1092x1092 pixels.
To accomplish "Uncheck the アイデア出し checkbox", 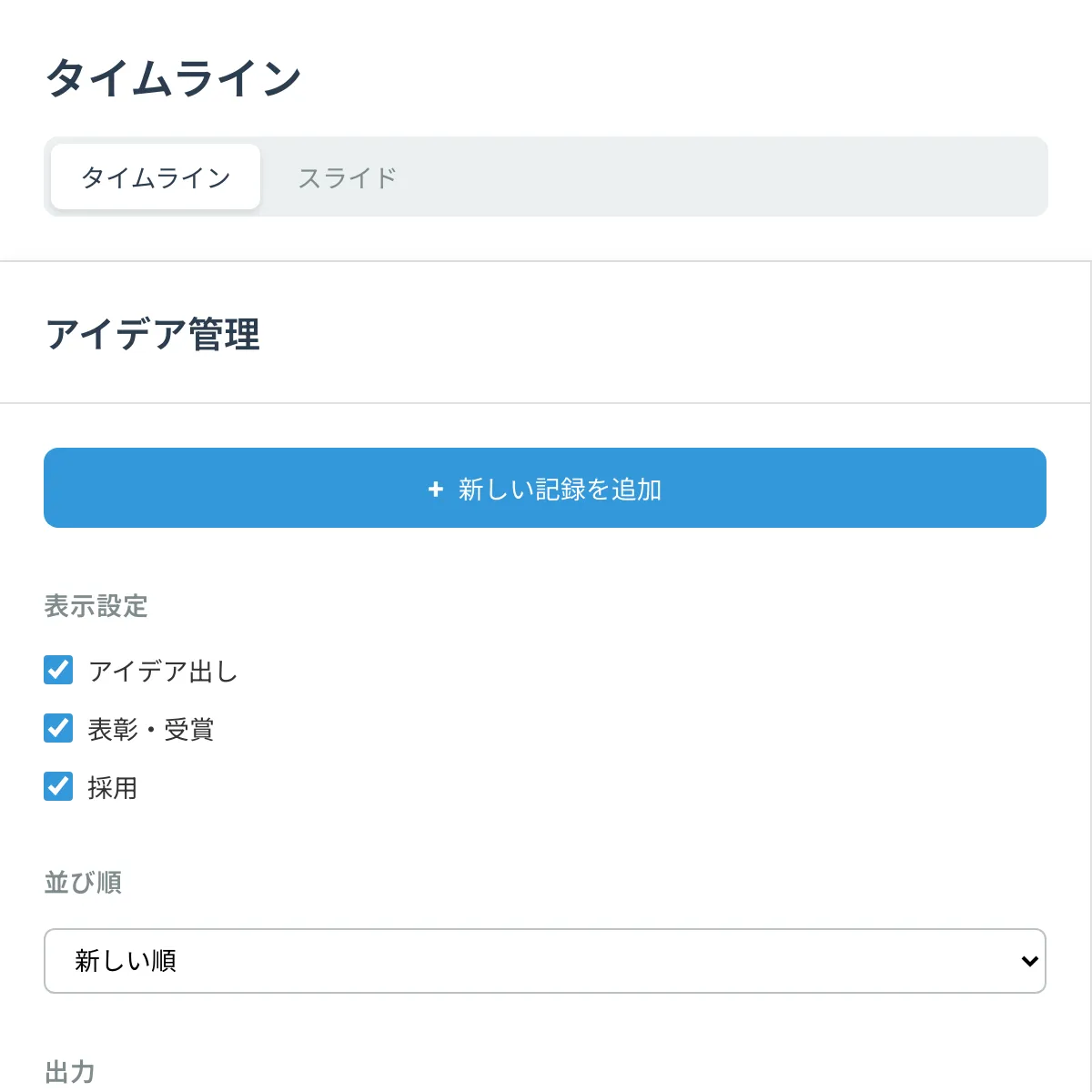I will pos(58,671).
